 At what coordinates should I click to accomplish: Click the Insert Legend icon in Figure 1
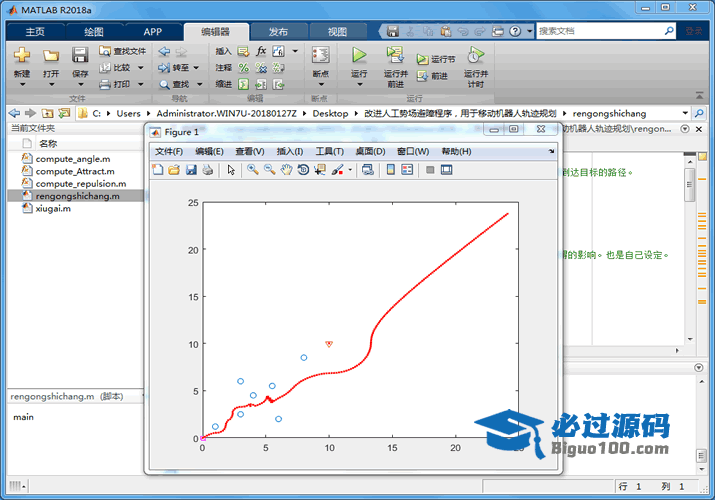click(x=407, y=170)
